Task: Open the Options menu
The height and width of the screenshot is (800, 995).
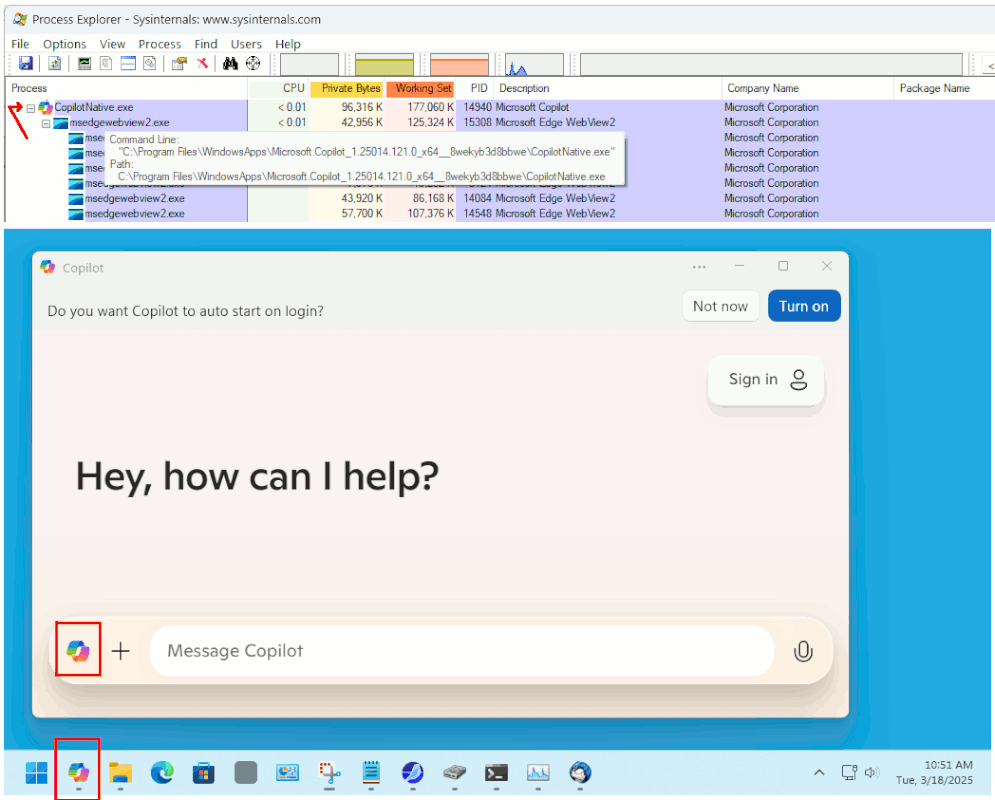Action: tap(64, 44)
